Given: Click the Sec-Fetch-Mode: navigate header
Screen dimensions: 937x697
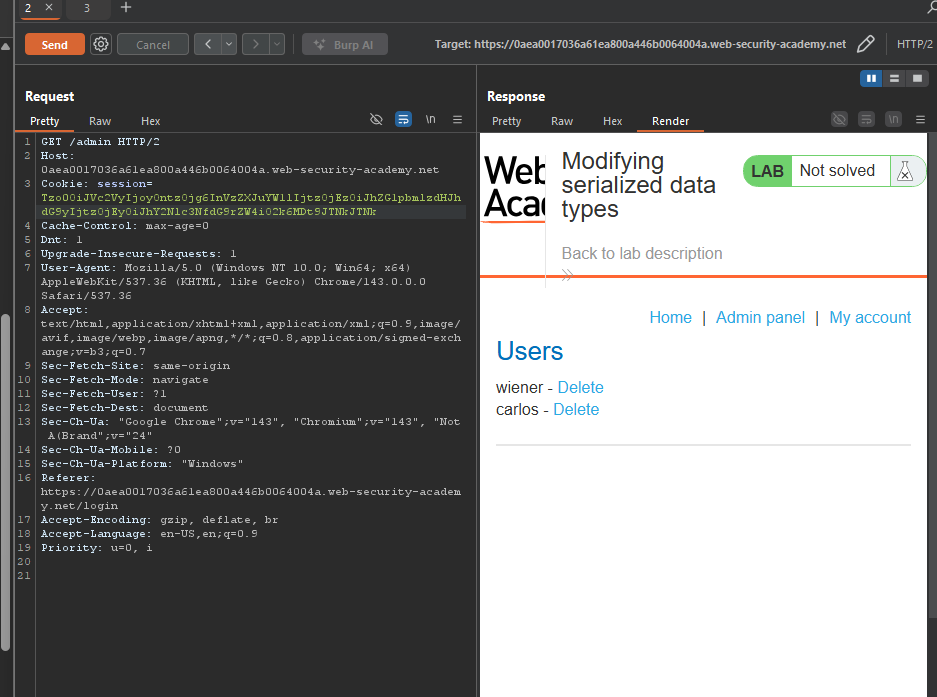Looking at the screenshot, I should pos(124,380).
